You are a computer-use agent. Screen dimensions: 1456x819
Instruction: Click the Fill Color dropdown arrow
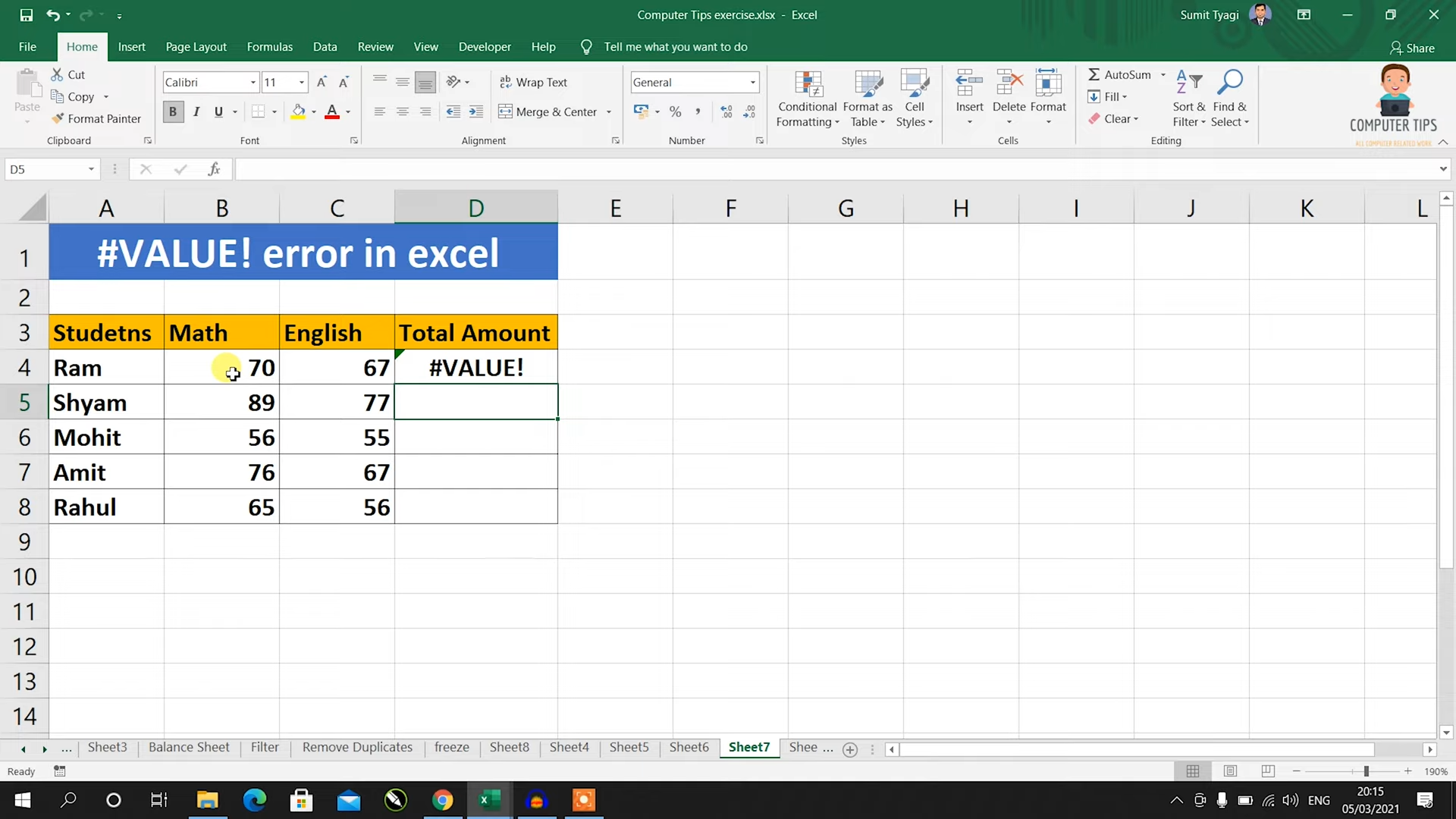pos(313,111)
